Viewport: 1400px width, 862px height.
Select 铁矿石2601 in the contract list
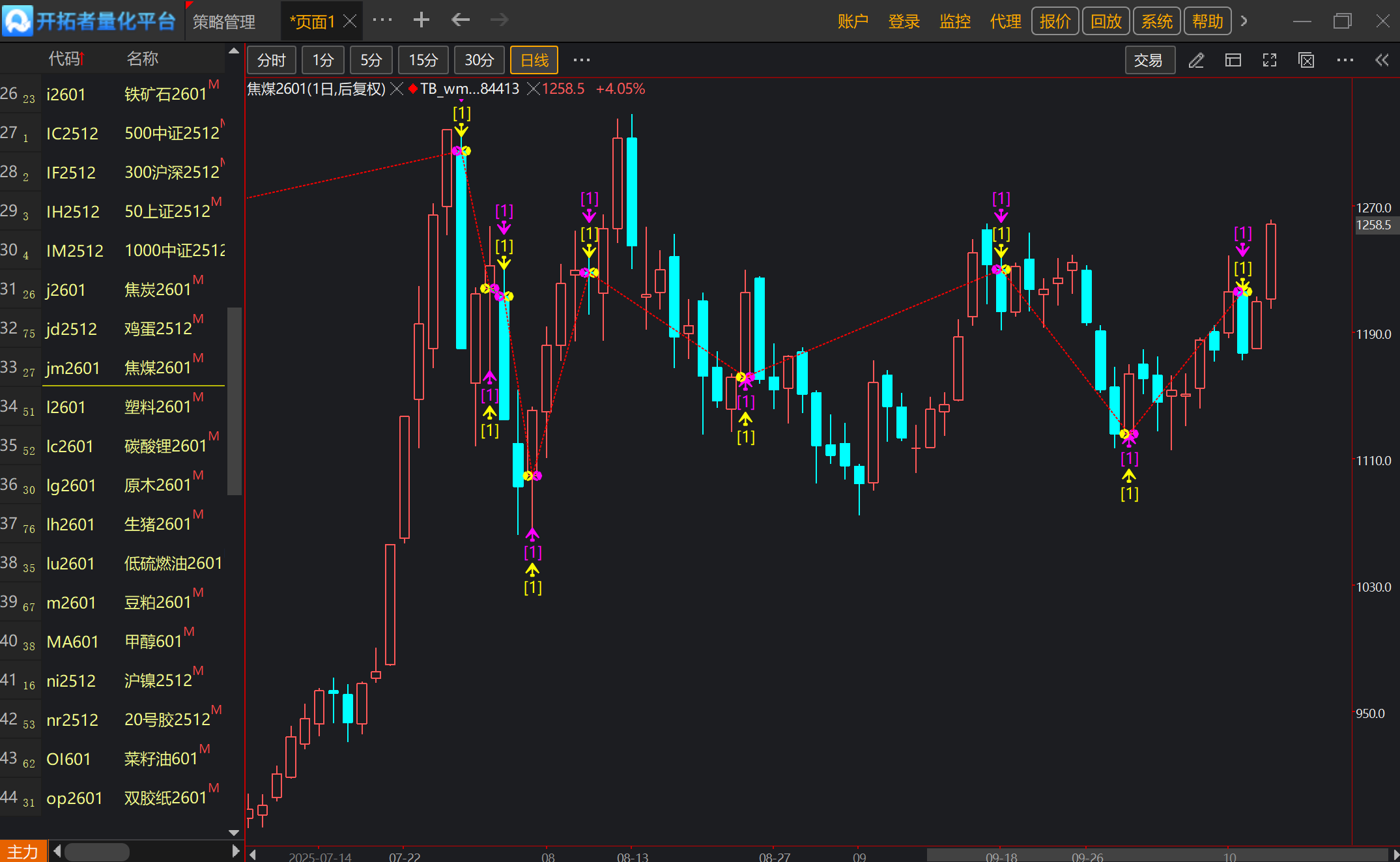click(x=165, y=94)
